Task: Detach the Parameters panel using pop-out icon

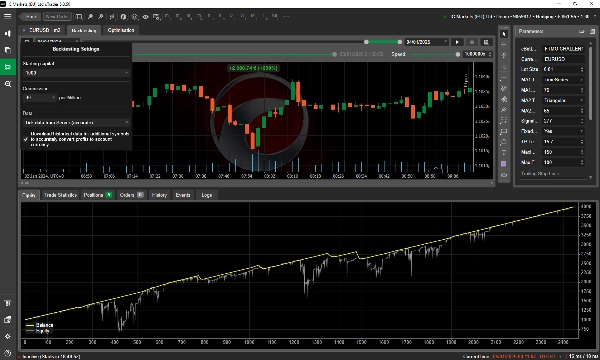Action: [592, 31]
